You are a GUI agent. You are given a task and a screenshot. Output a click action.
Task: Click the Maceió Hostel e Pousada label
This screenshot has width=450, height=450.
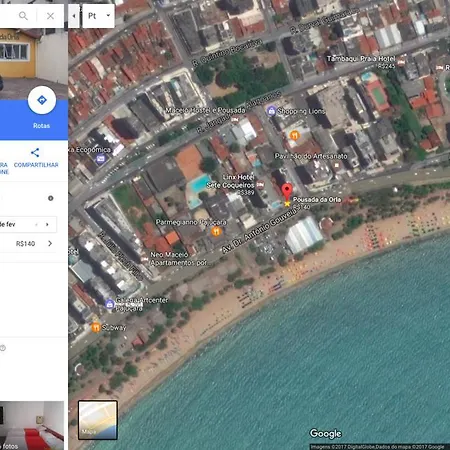pos(205,110)
